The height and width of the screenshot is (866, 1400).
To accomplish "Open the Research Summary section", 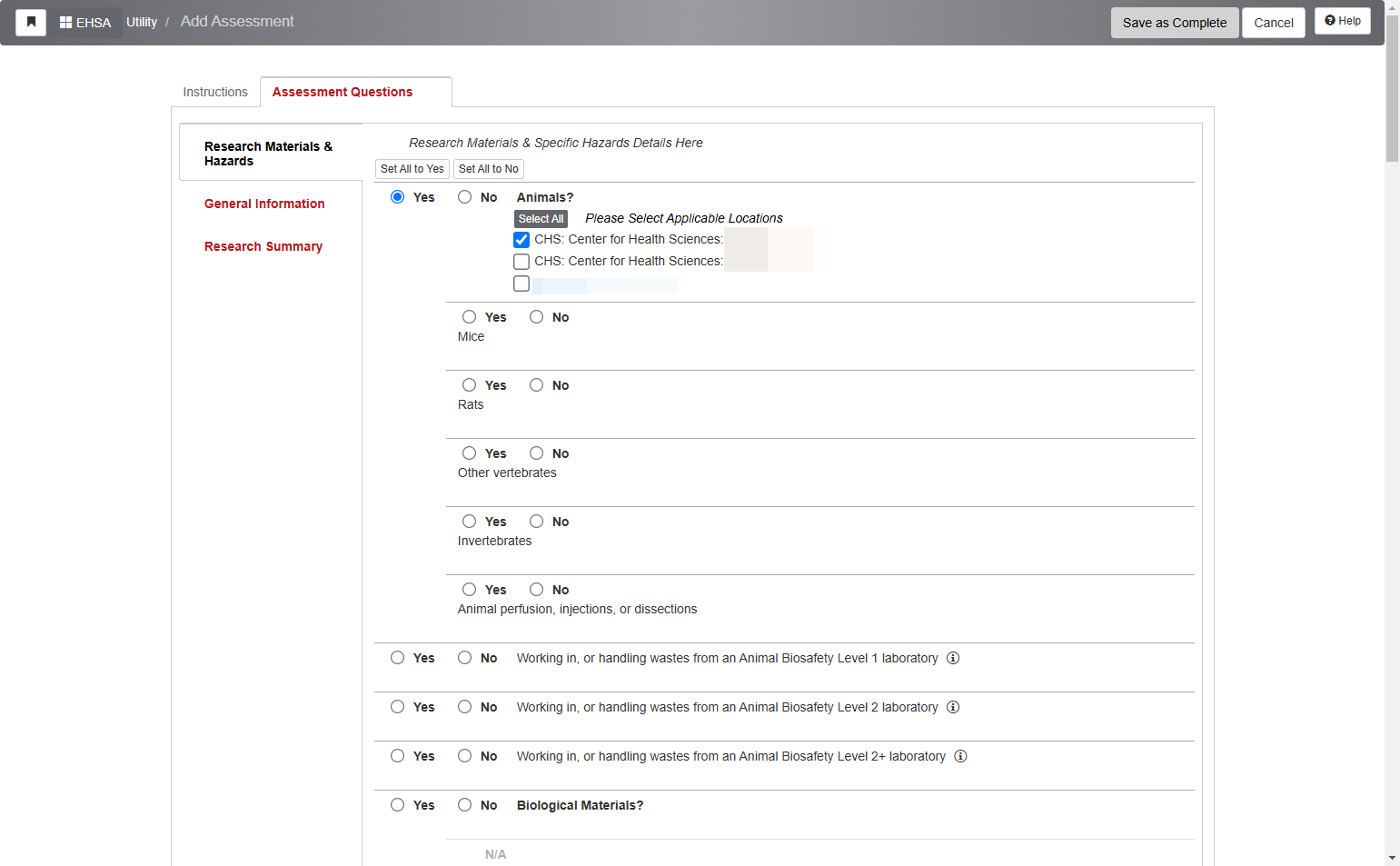I will 263,246.
